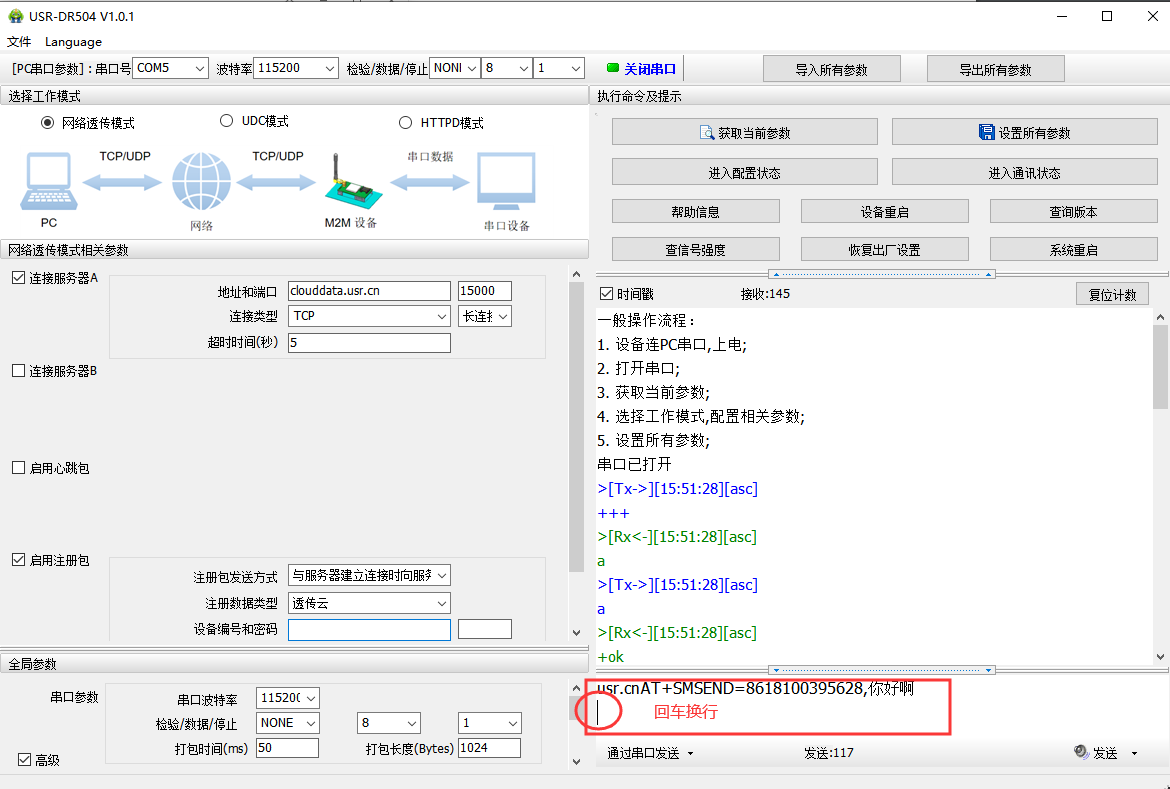Click the green serial port status indicator
1170x789 pixels.
coord(613,69)
